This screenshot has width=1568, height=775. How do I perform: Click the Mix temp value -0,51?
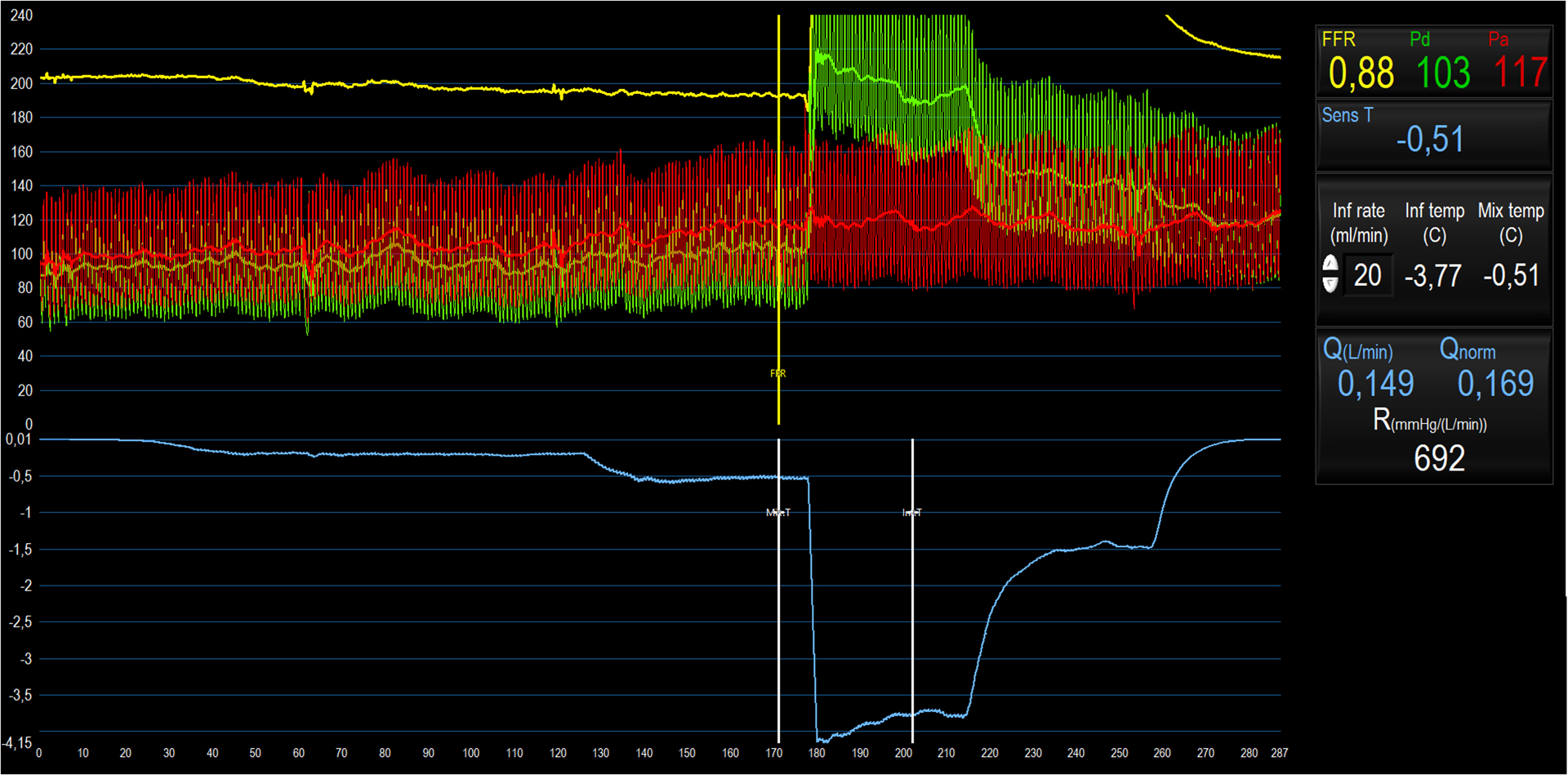pos(1511,276)
